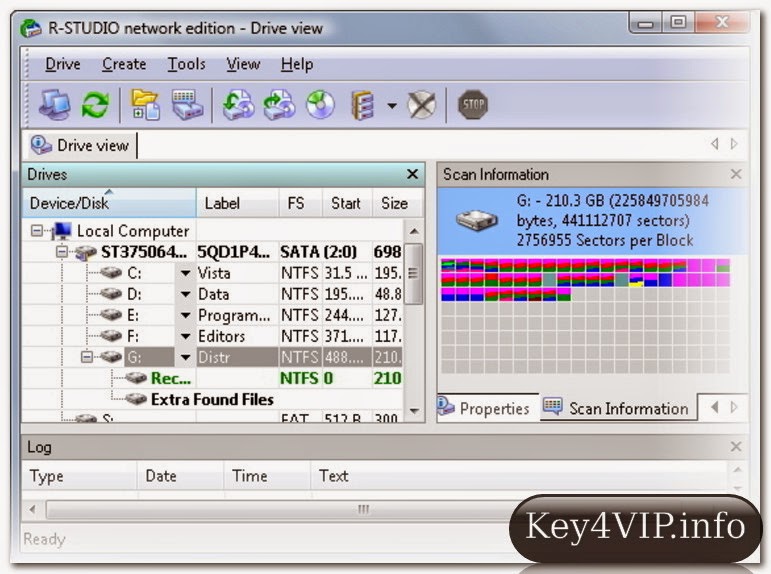Viewport: 771px width, 574px height.
Task: Select the G: Distr partition
Action: click(212, 358)
